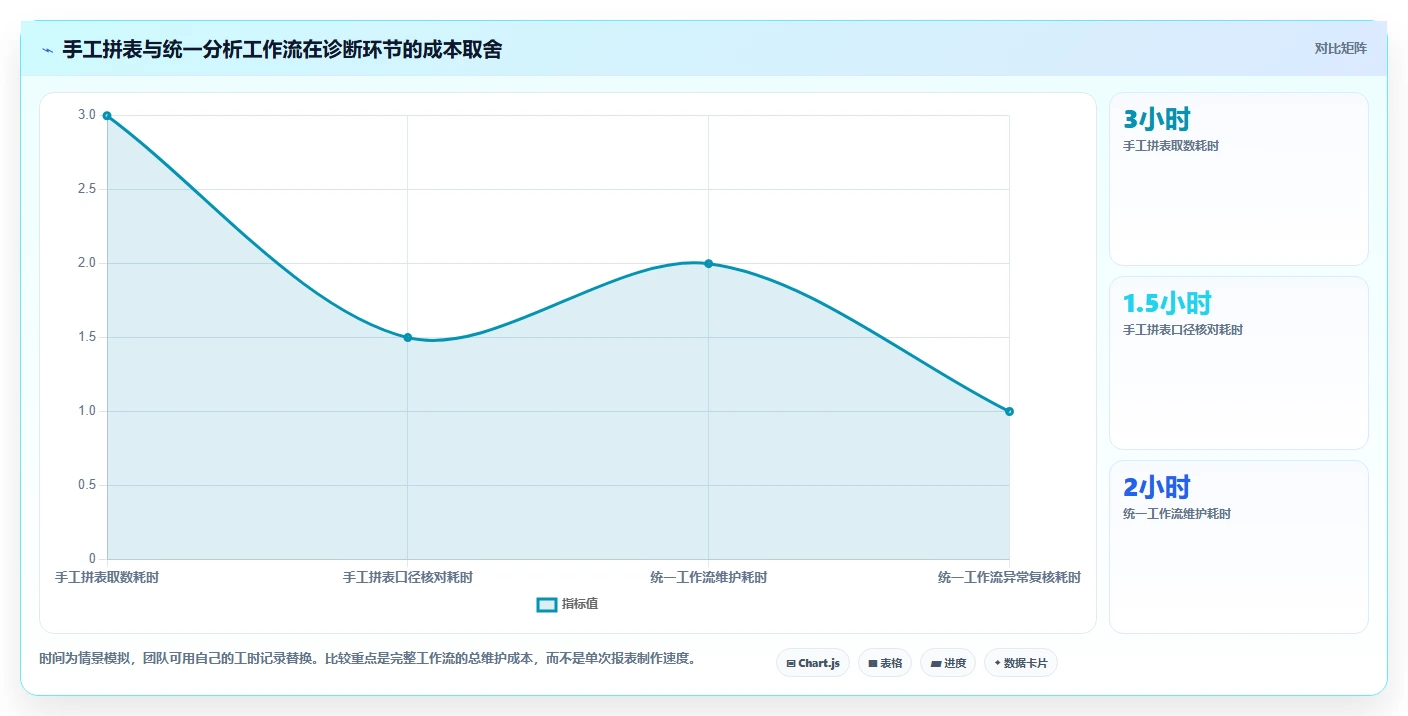Click the y-axis value 2.5
1408x716 pixels.
pos(87,189)
